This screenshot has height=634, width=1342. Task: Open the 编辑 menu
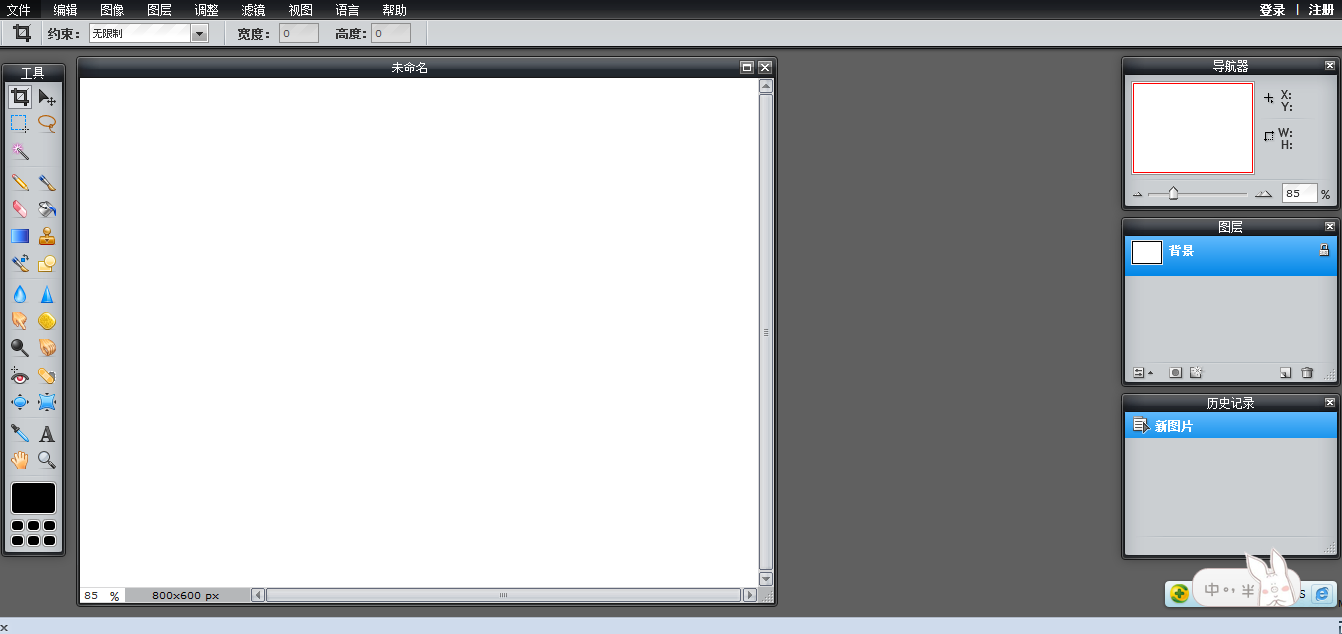65,10
